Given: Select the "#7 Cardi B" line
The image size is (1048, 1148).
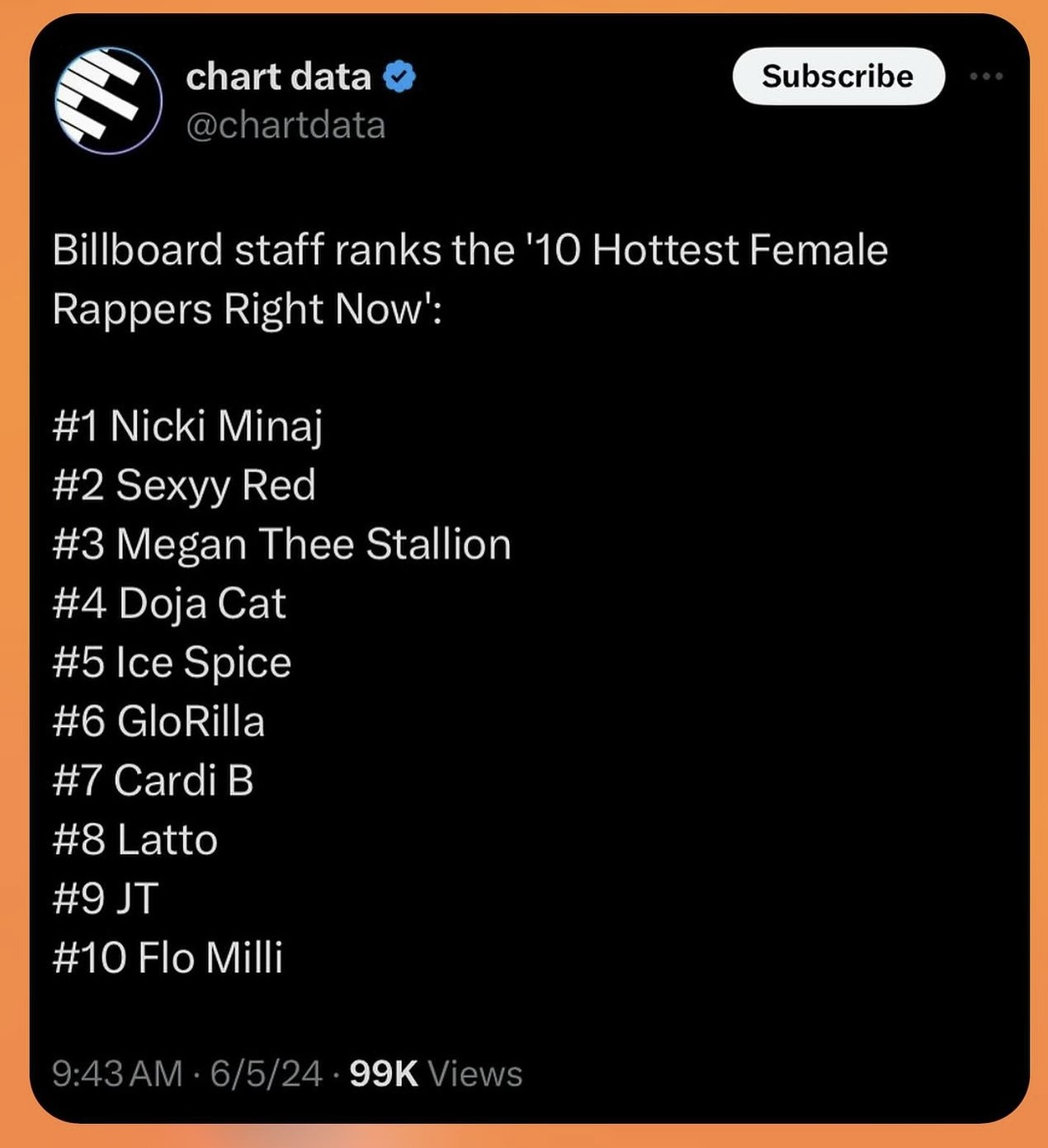Looking at the screenshot, I should tap(153, 781).
